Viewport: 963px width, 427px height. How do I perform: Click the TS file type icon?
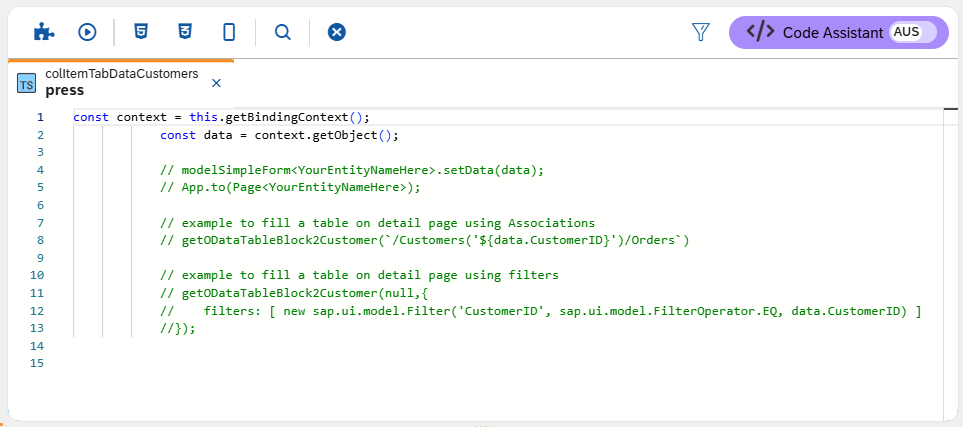click(x=26, y=84)
